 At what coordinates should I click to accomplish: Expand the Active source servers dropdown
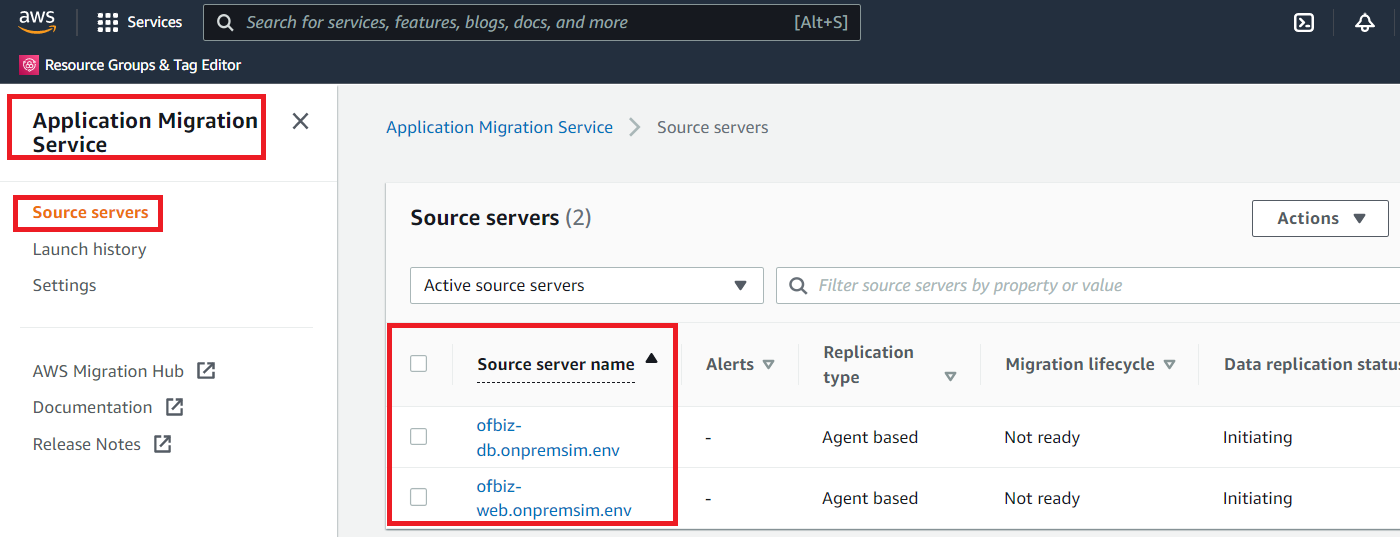[x=587, y=285]
